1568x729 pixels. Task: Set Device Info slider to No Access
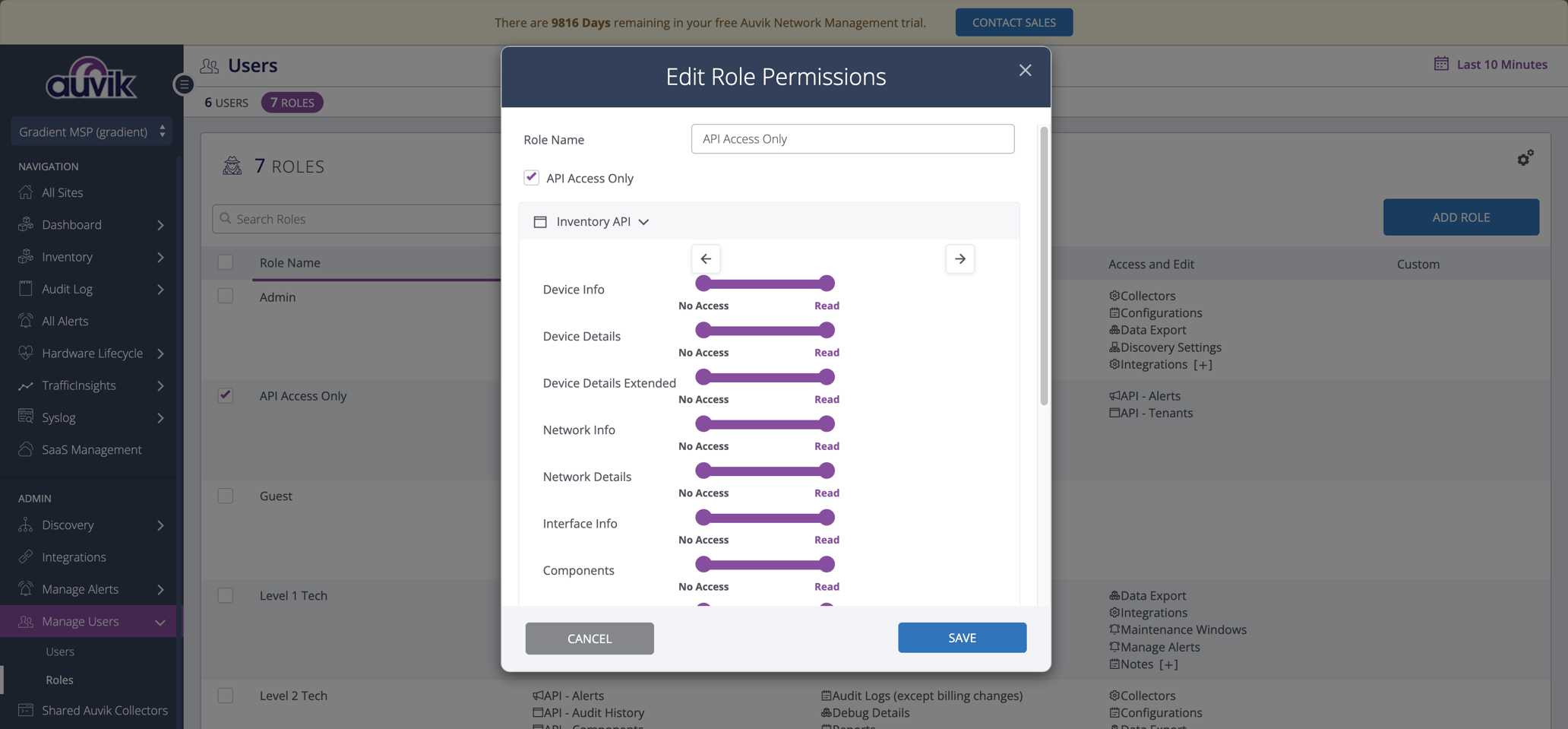(702, 283)
